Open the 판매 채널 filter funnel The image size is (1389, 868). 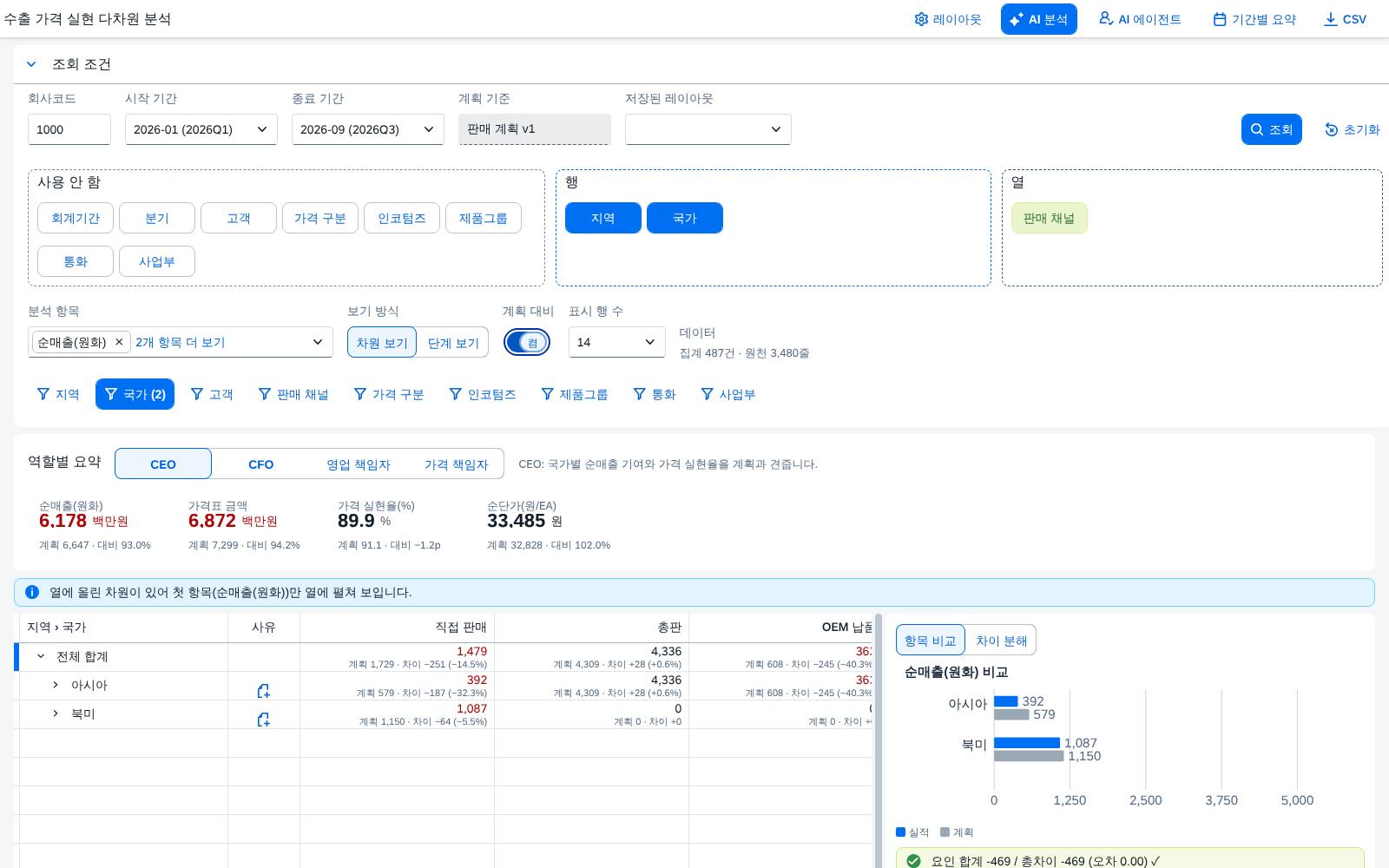point(293,394)
